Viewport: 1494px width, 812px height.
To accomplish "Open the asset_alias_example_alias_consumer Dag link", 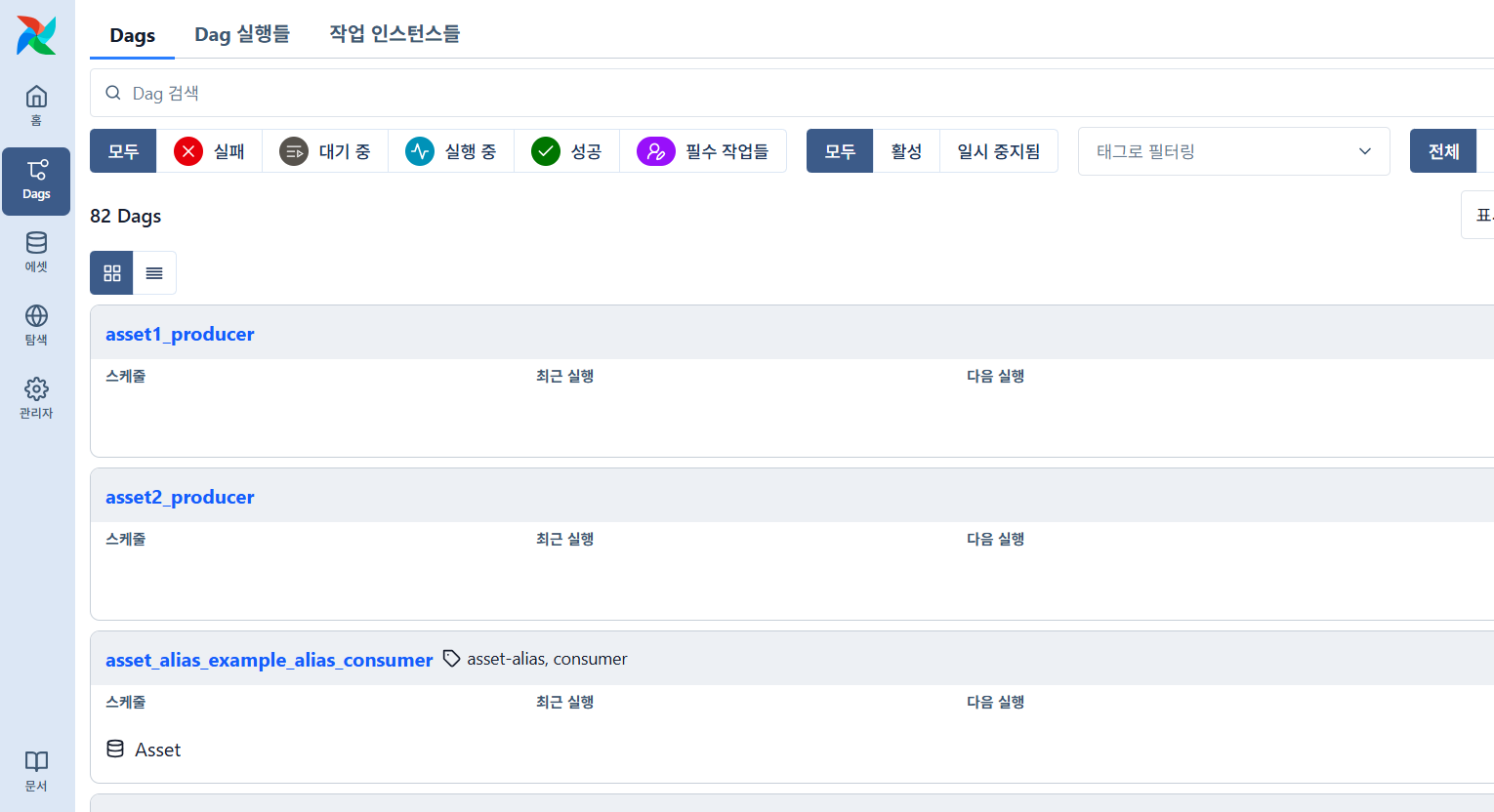I will coord(269,660).
